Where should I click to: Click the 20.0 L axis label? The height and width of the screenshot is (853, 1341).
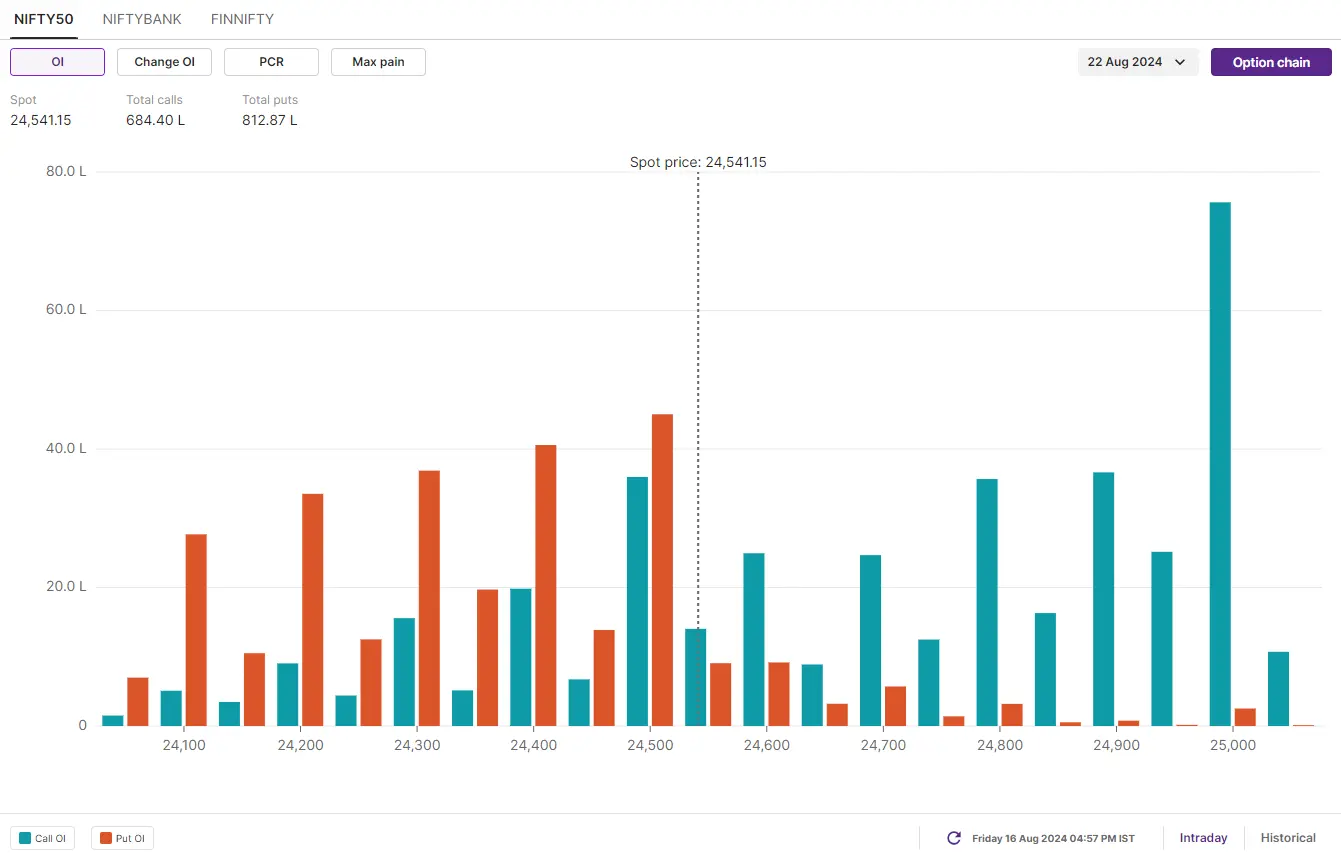click(x=66, y=587)
